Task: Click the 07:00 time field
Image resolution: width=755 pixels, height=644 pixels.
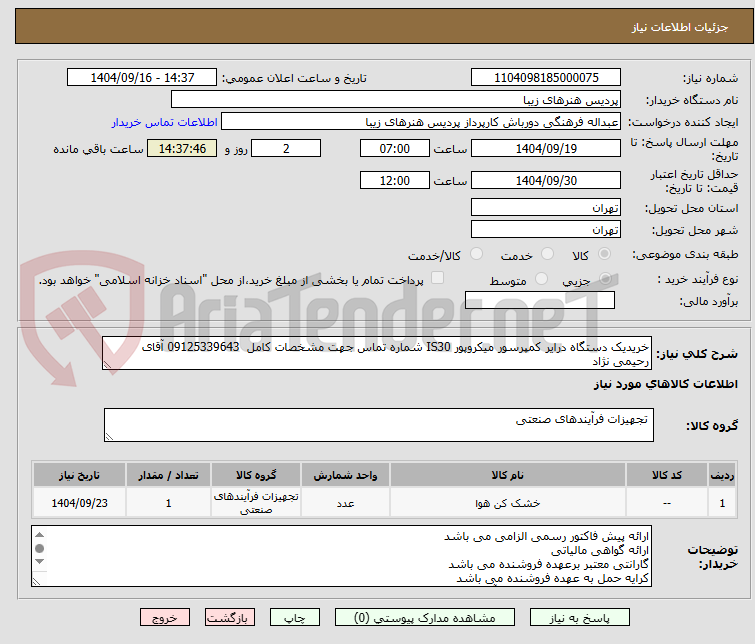Action: tap(395, 148)
